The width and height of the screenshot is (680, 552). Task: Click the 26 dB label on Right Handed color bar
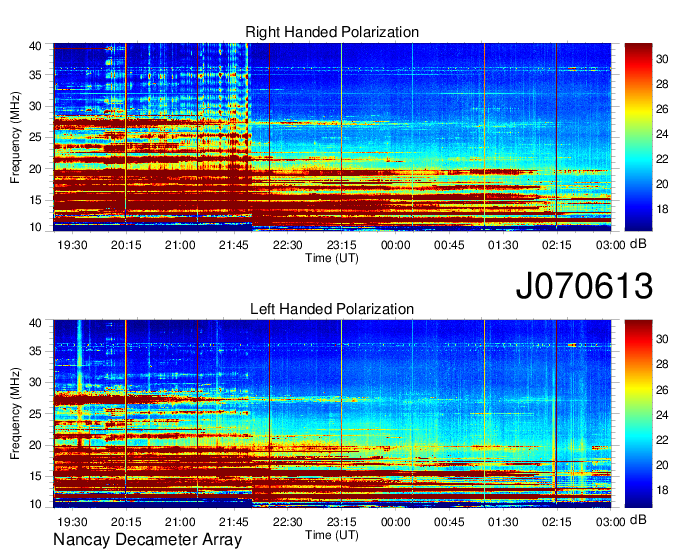(x=662, y=109)
